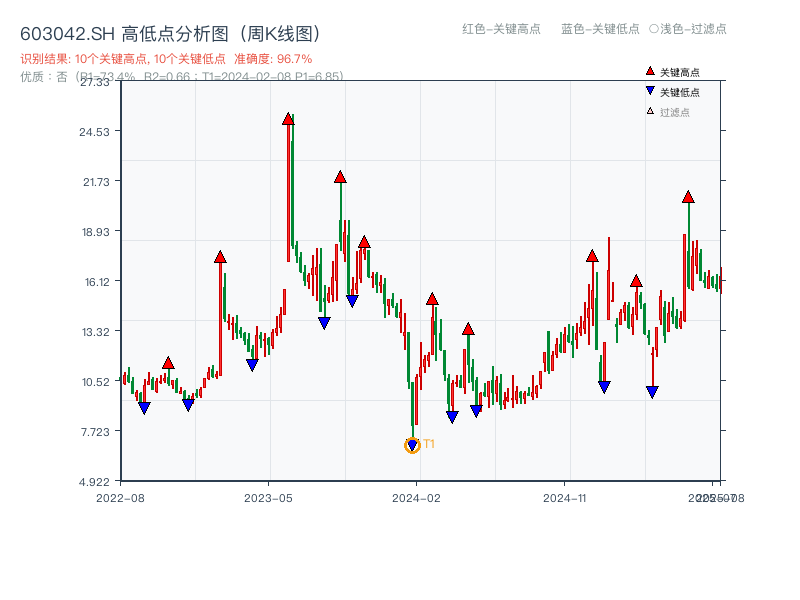Viewport: 800px width, 600px height.
Task: Click the blue low marker left of 2024-11
Action: tap(475, 412)
